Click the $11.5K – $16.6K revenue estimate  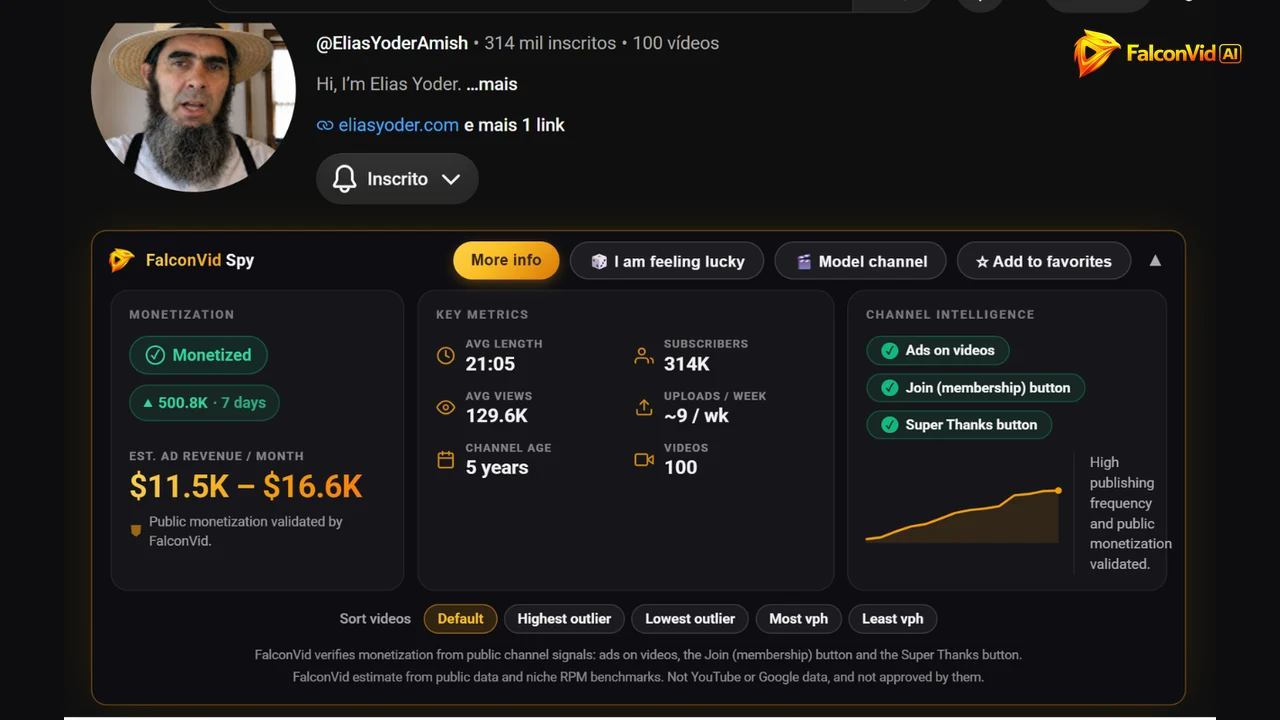(246, 487)
